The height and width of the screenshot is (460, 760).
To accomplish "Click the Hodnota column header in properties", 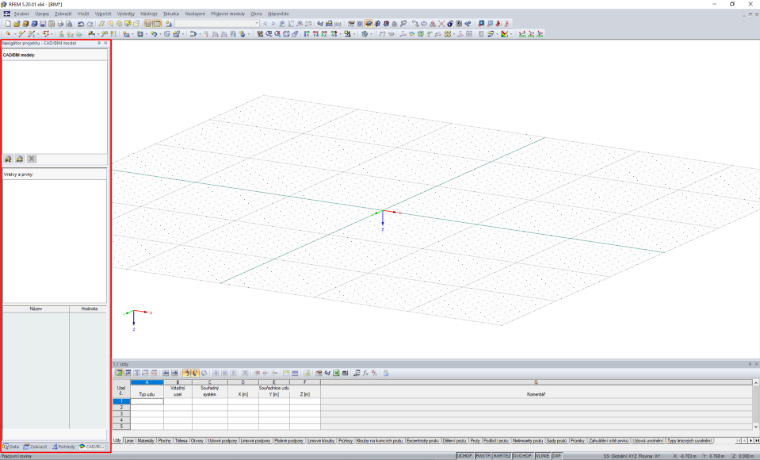I will pyautogui.click(x=89, y=309).
